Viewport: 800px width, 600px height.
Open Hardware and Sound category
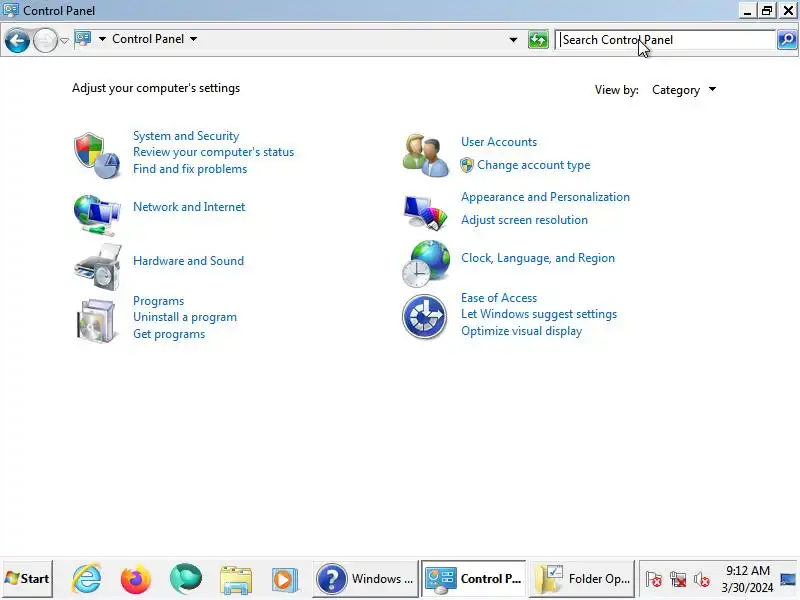pyautogui.click(x=188, y=261)
